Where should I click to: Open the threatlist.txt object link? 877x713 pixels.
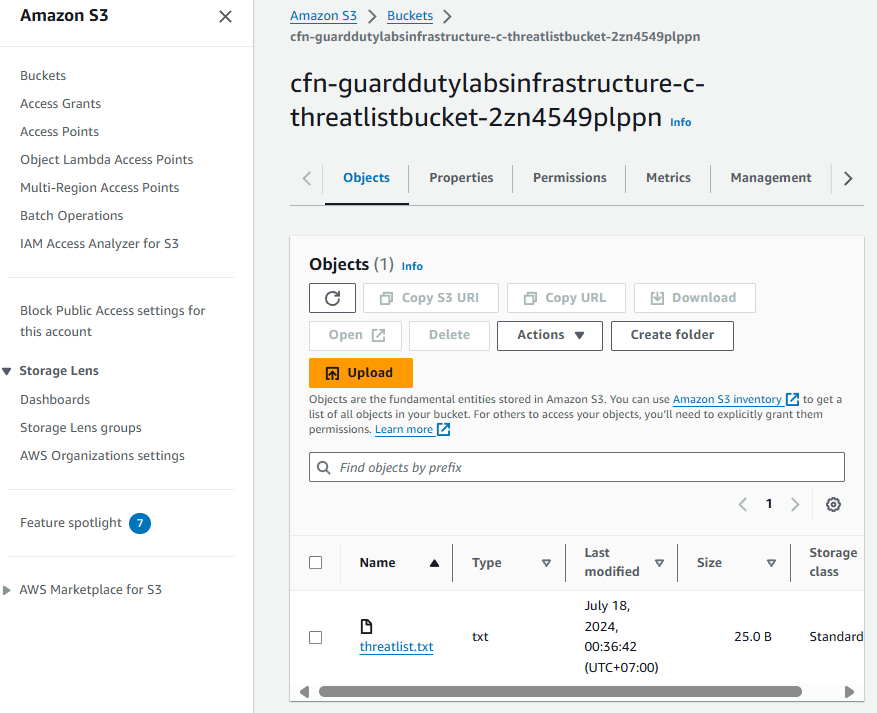397,647
